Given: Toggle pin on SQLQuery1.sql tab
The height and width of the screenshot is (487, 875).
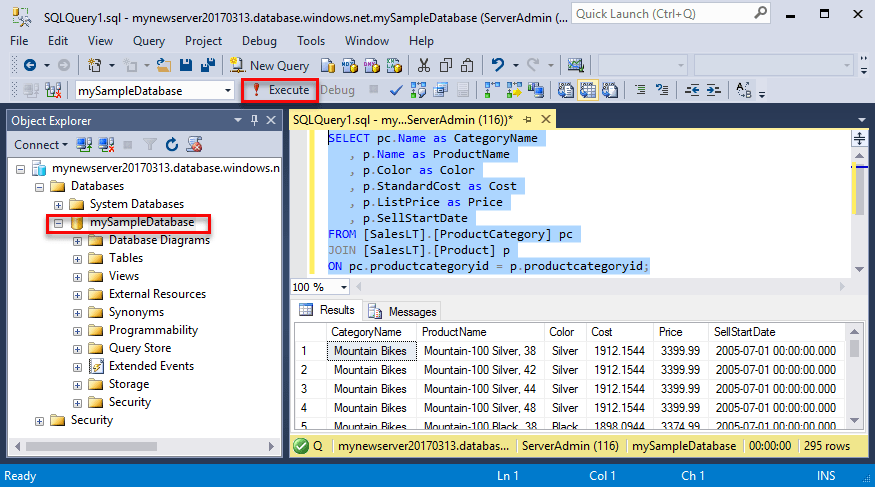Looking at the screenshot, I should 527,119.
